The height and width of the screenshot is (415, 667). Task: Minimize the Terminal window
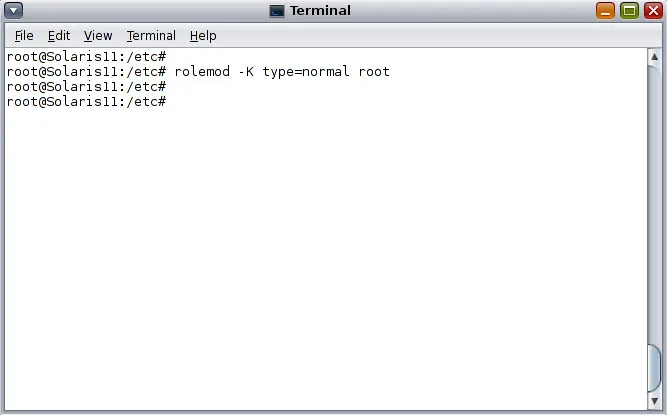pos(606,11)
